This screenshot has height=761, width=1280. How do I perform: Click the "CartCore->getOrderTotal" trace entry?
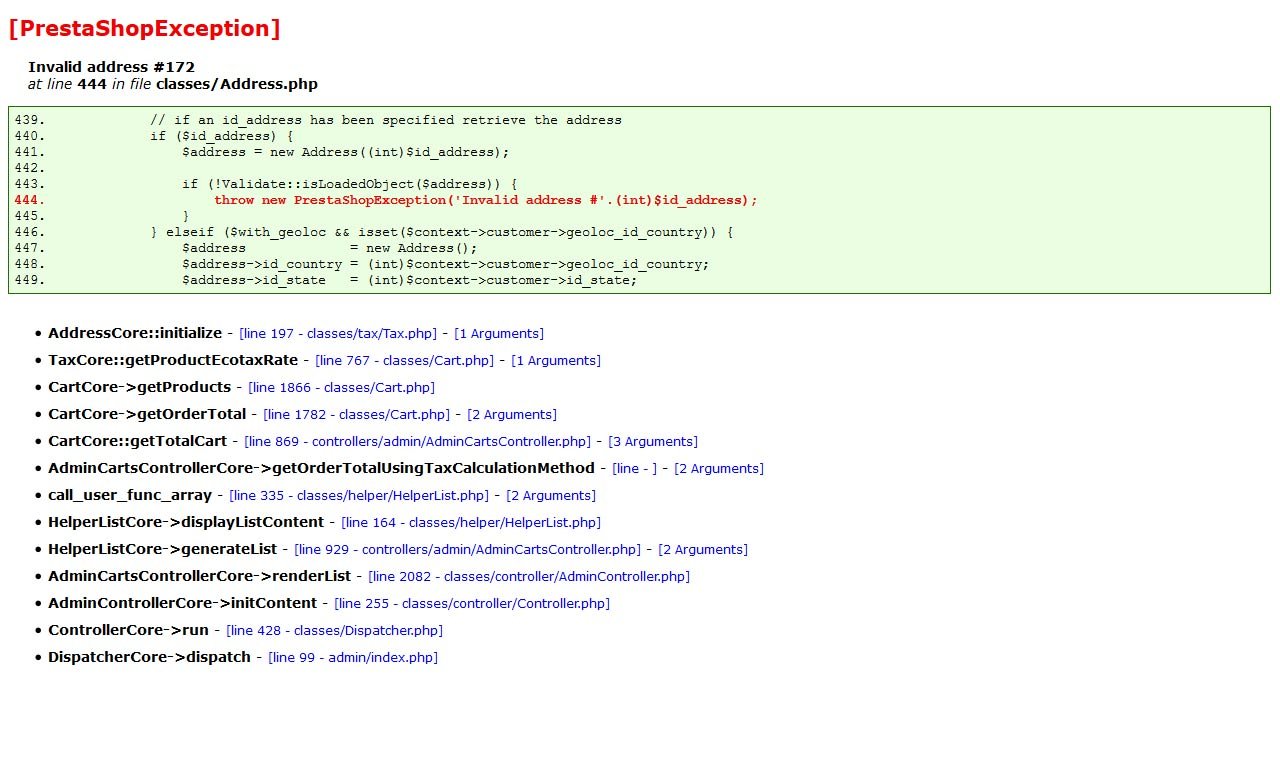tap(147, 414)
